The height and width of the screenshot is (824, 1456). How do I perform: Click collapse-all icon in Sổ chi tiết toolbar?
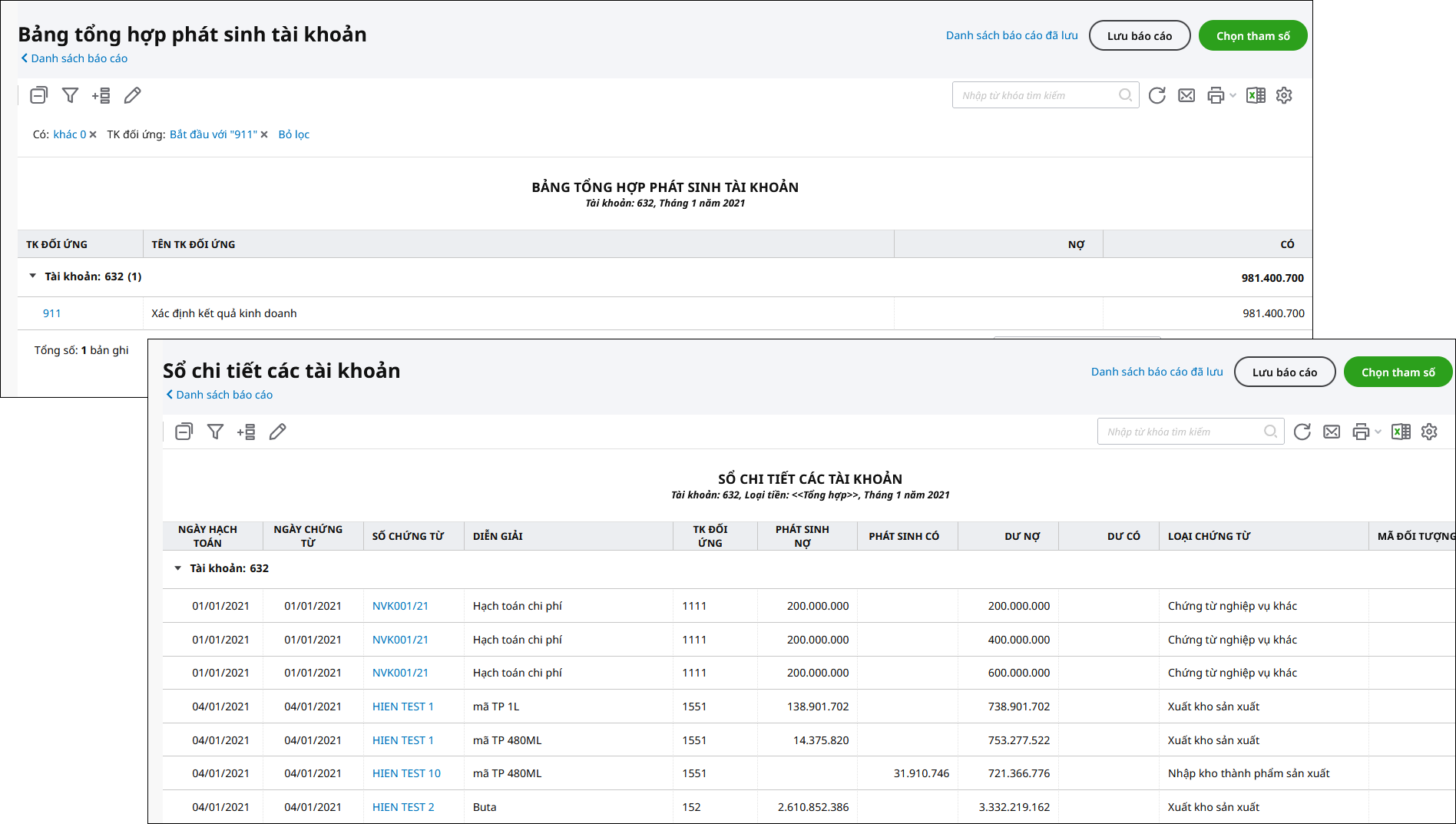184,432
